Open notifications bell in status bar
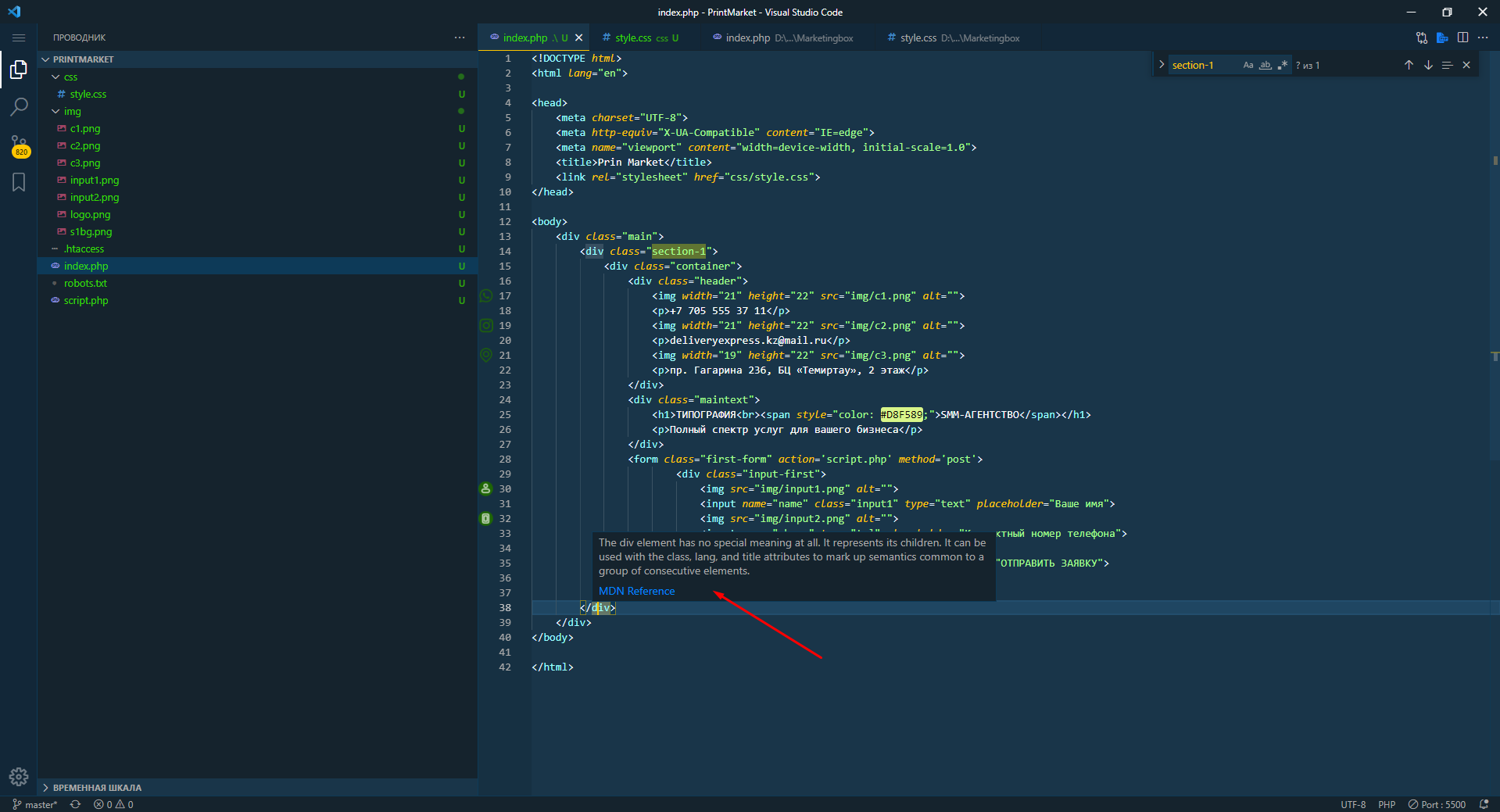 coord(1484,804)
